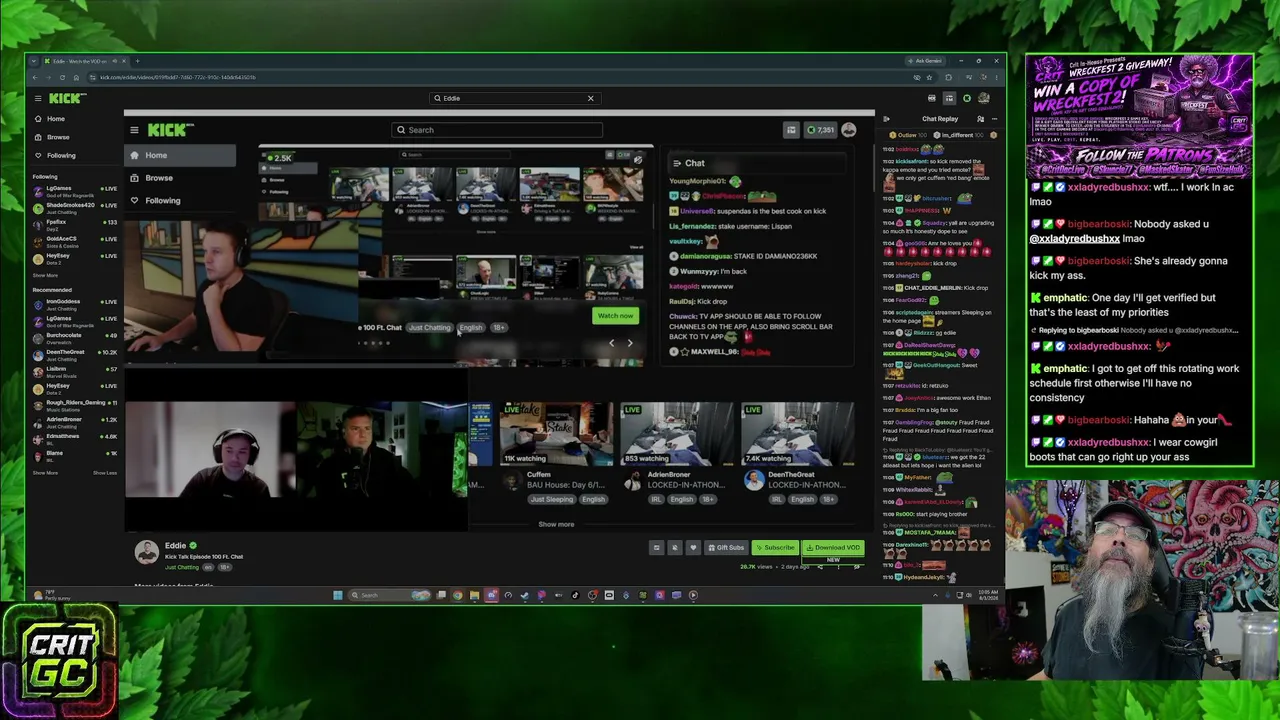Expand Show More under Recommended list
The height and width of the screenshot is (720, 1280).
tap(45, 473)
